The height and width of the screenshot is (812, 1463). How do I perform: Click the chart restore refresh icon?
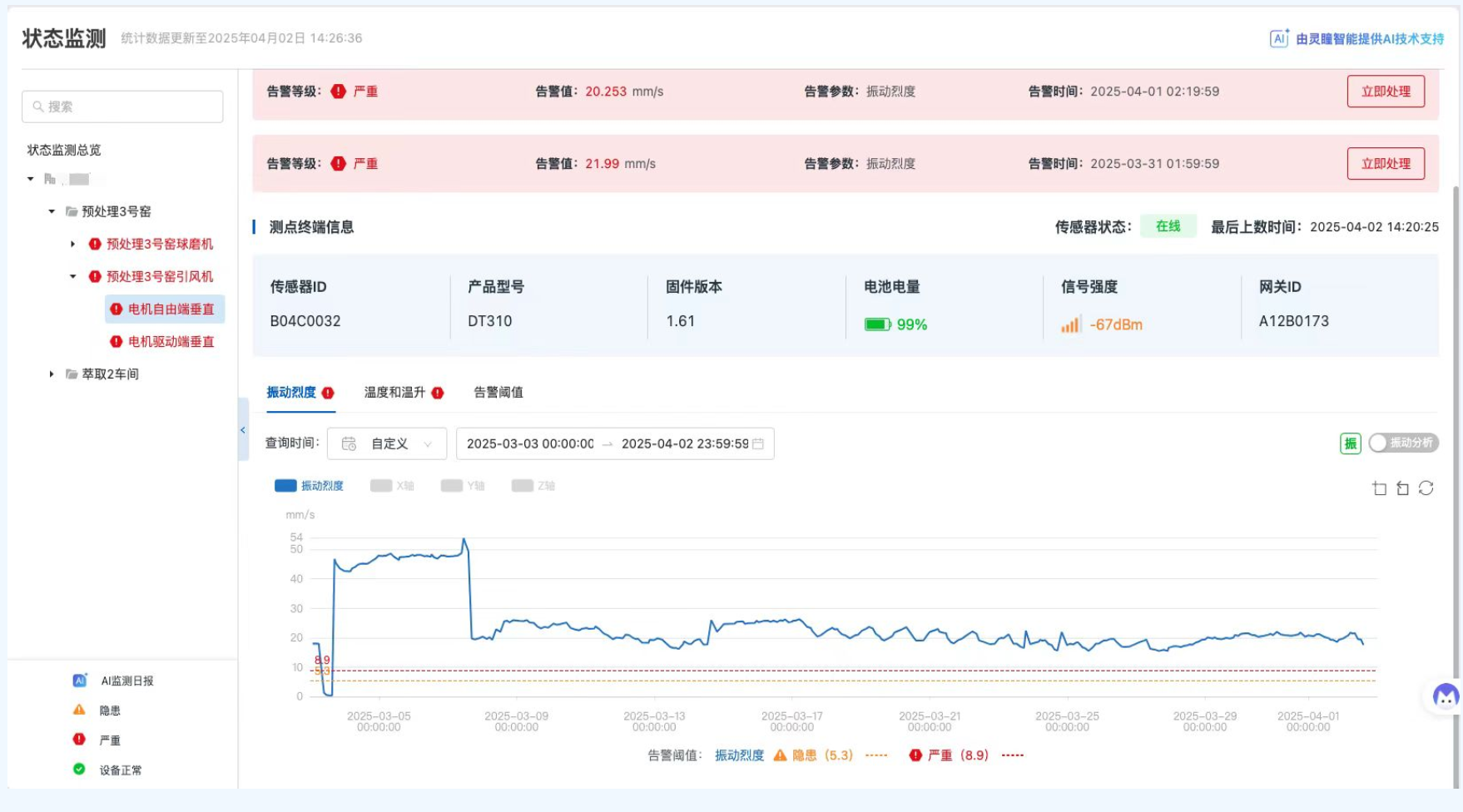pos(1426,488)
